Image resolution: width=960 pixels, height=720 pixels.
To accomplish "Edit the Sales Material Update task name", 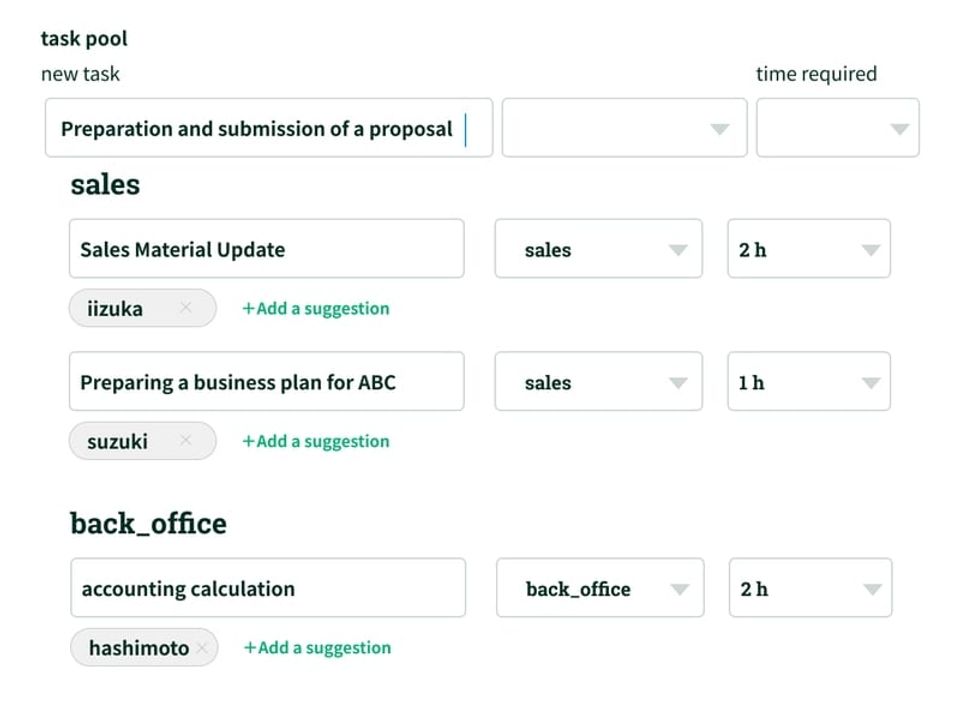I will pos(266,249).
